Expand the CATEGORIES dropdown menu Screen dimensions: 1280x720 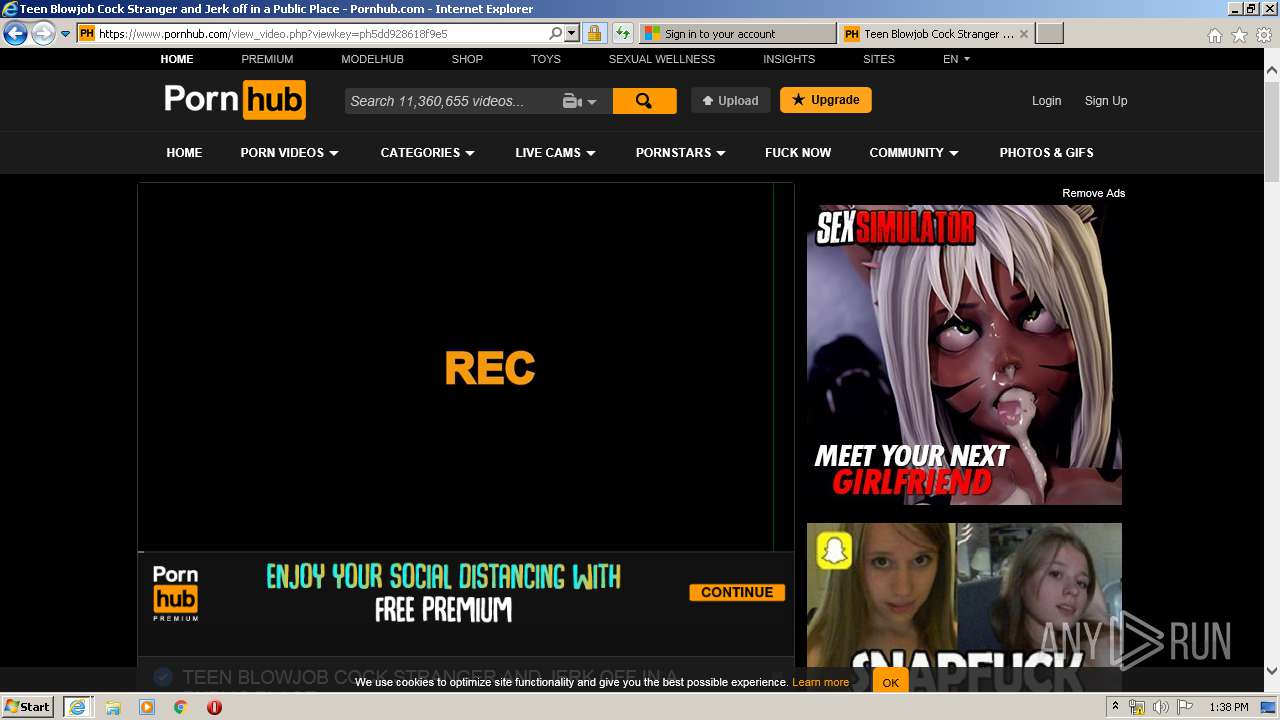click(428, 153)
